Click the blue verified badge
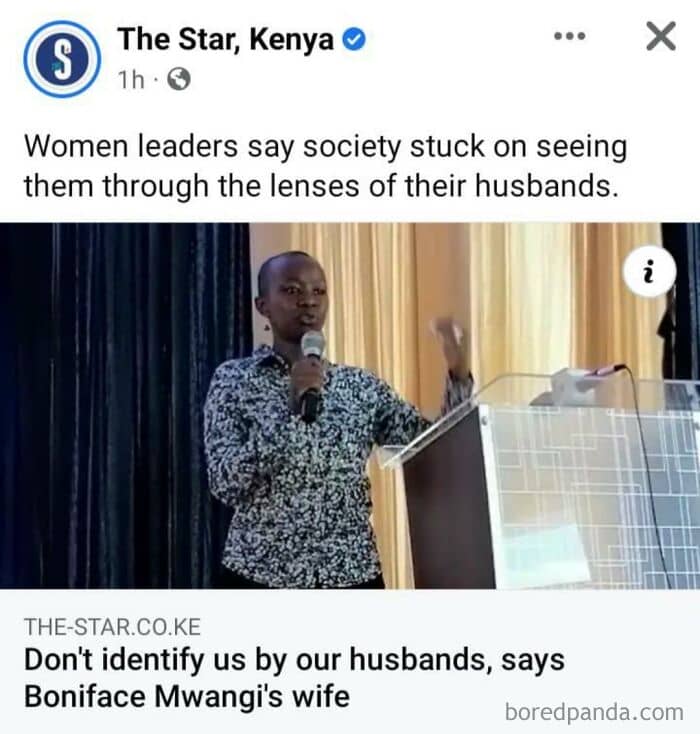Viewport: 700px width, 734px height. pyautogui.click(x=354, y=39)
